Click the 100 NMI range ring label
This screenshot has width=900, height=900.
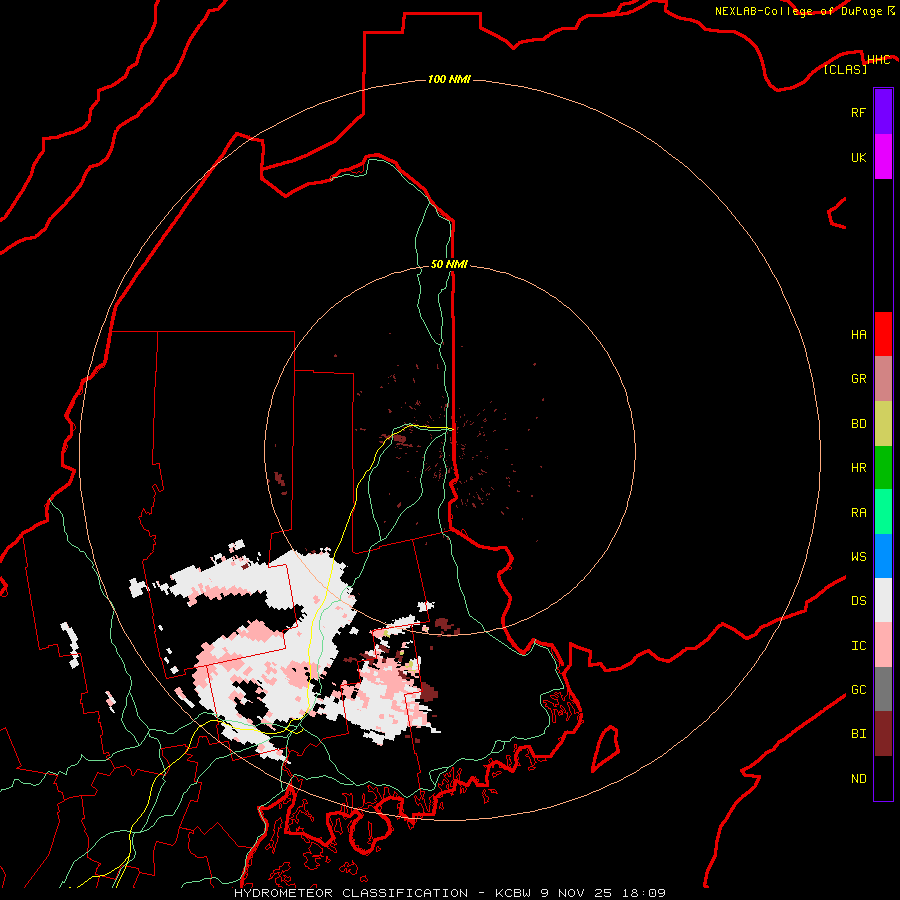[x=449, y=79]
